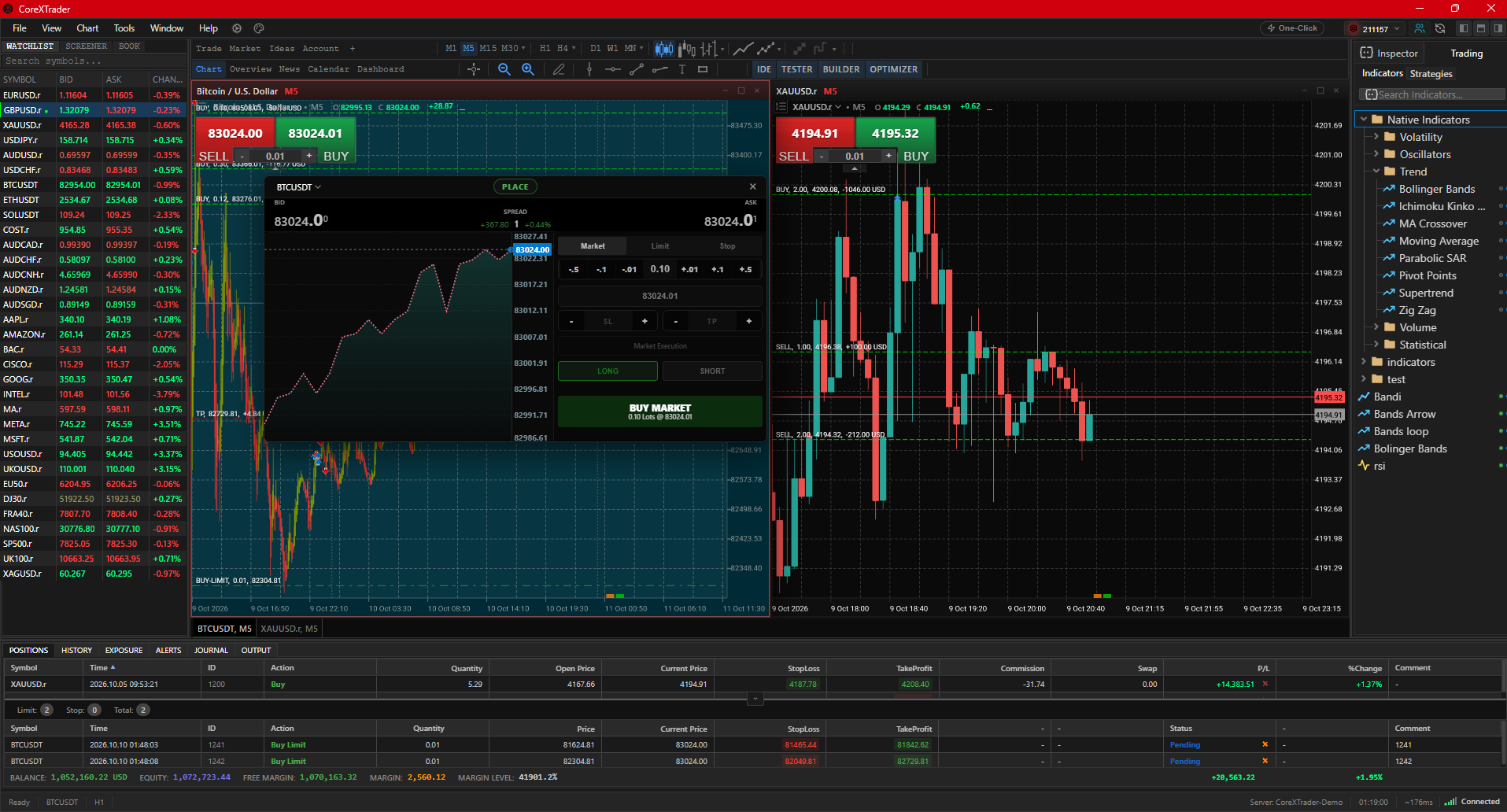Select the vertical line drawing tool
Screen dimensions: 1507x812
[x=589, y=69]
